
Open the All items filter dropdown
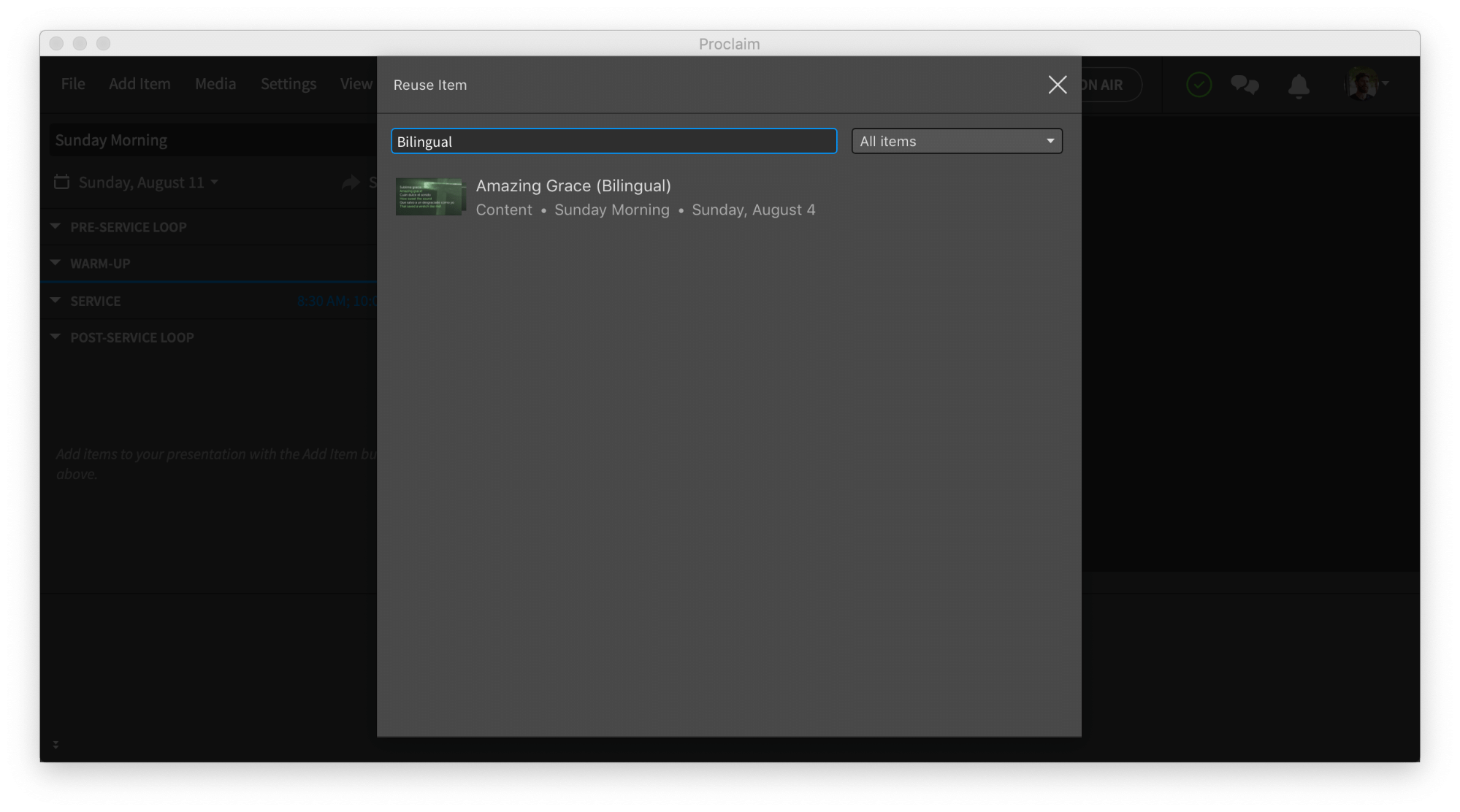click(957, 141)
